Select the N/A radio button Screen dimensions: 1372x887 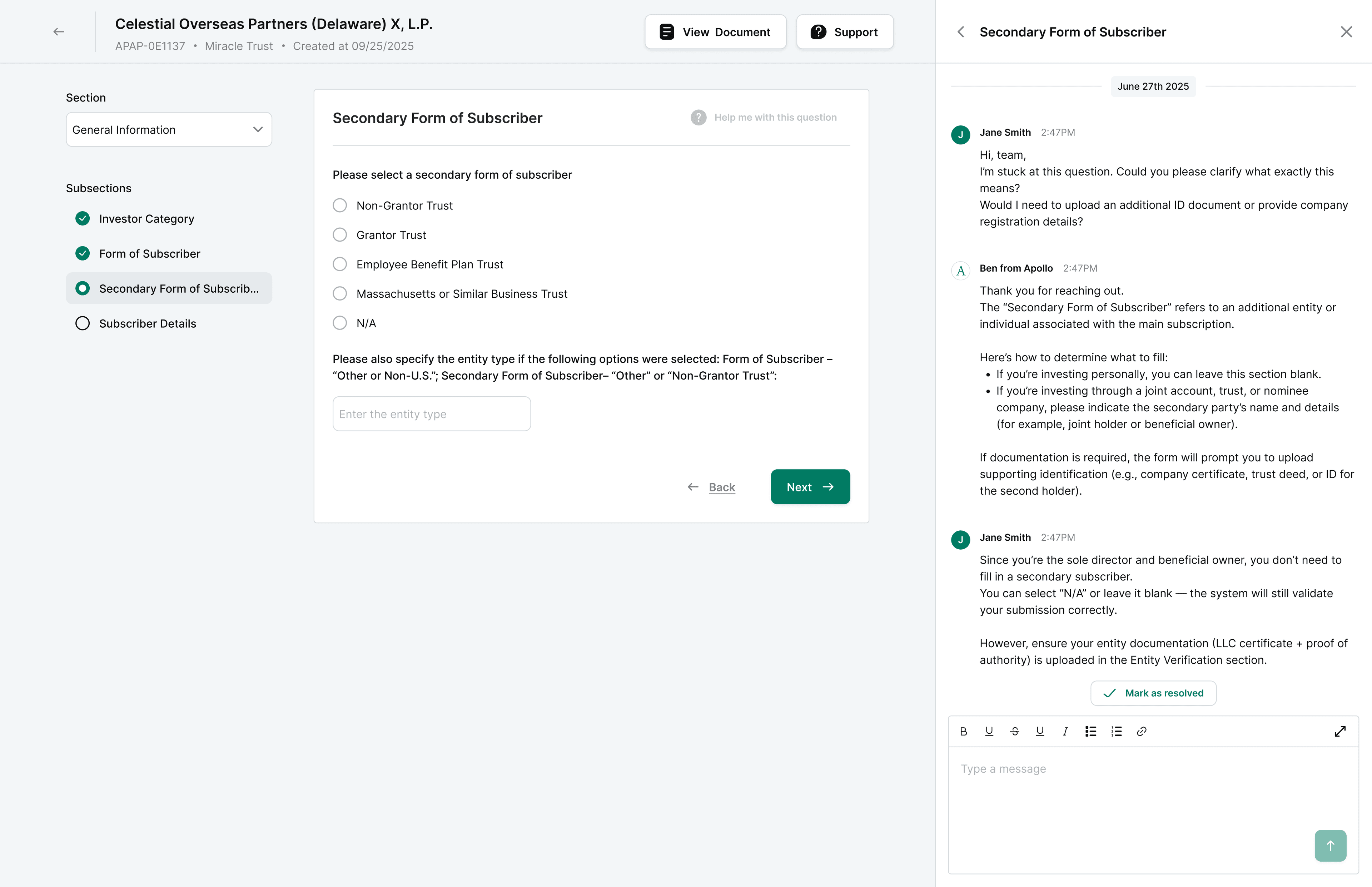pos(340,323)
